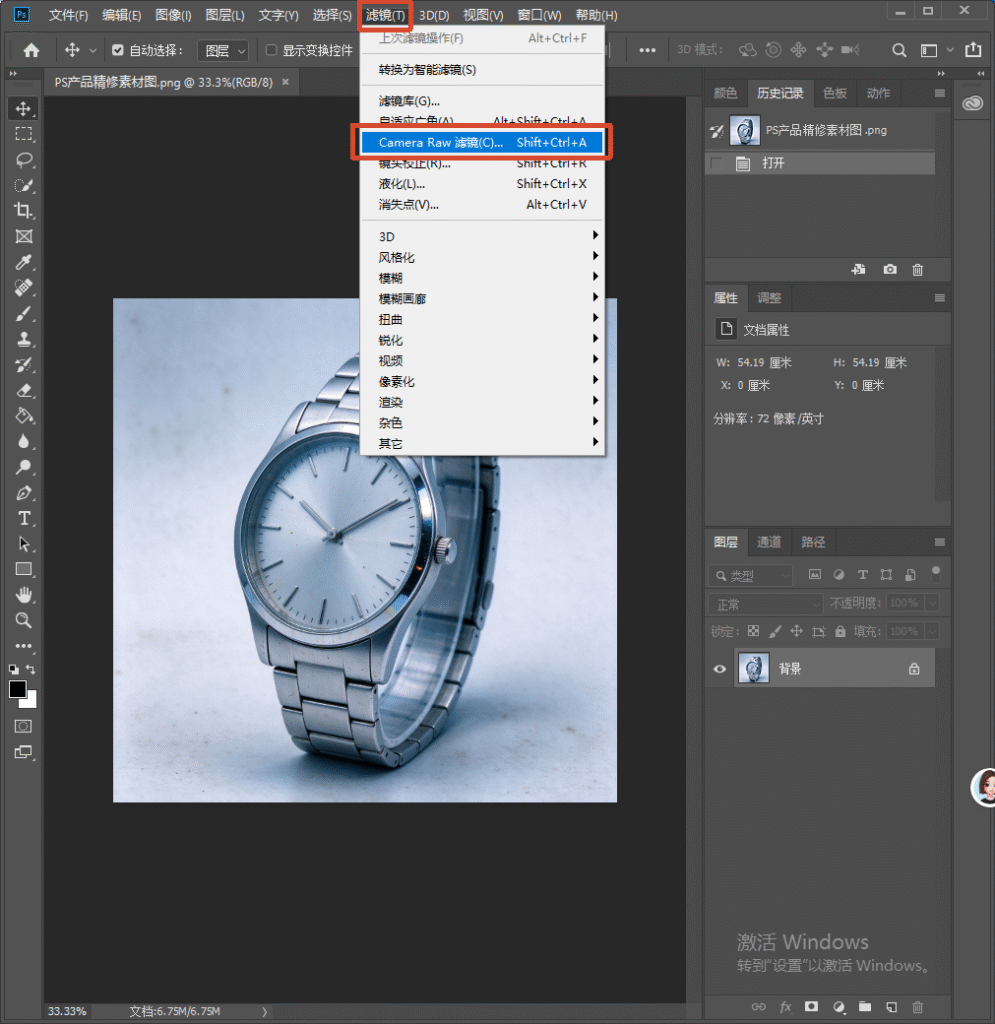Choose the Hand tool

(x=24, y=595)
